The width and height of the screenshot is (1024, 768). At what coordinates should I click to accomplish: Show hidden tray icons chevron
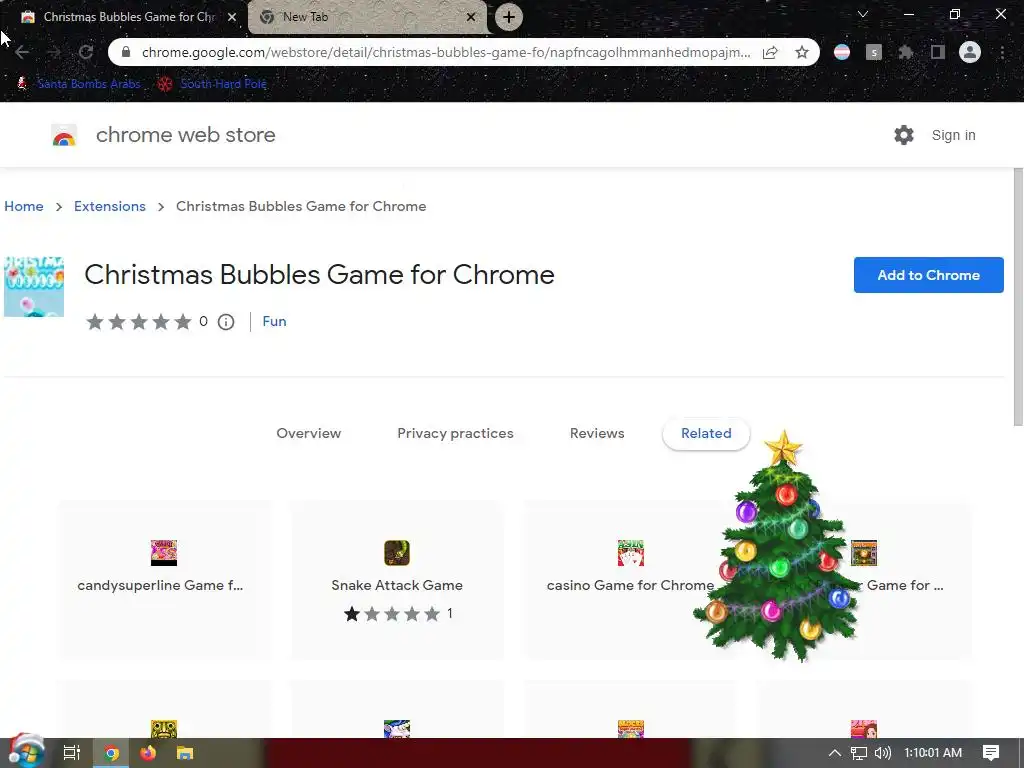[835, 753]
